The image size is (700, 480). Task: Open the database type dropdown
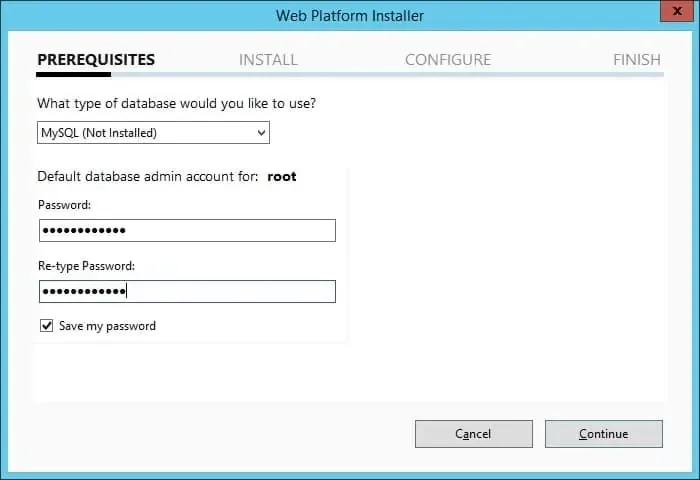pos(153,133)
